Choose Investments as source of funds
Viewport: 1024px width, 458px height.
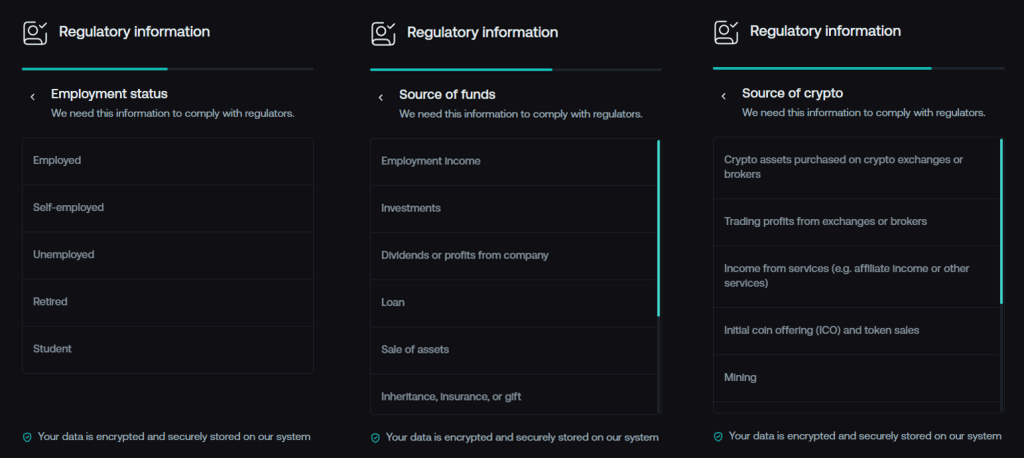513,209
